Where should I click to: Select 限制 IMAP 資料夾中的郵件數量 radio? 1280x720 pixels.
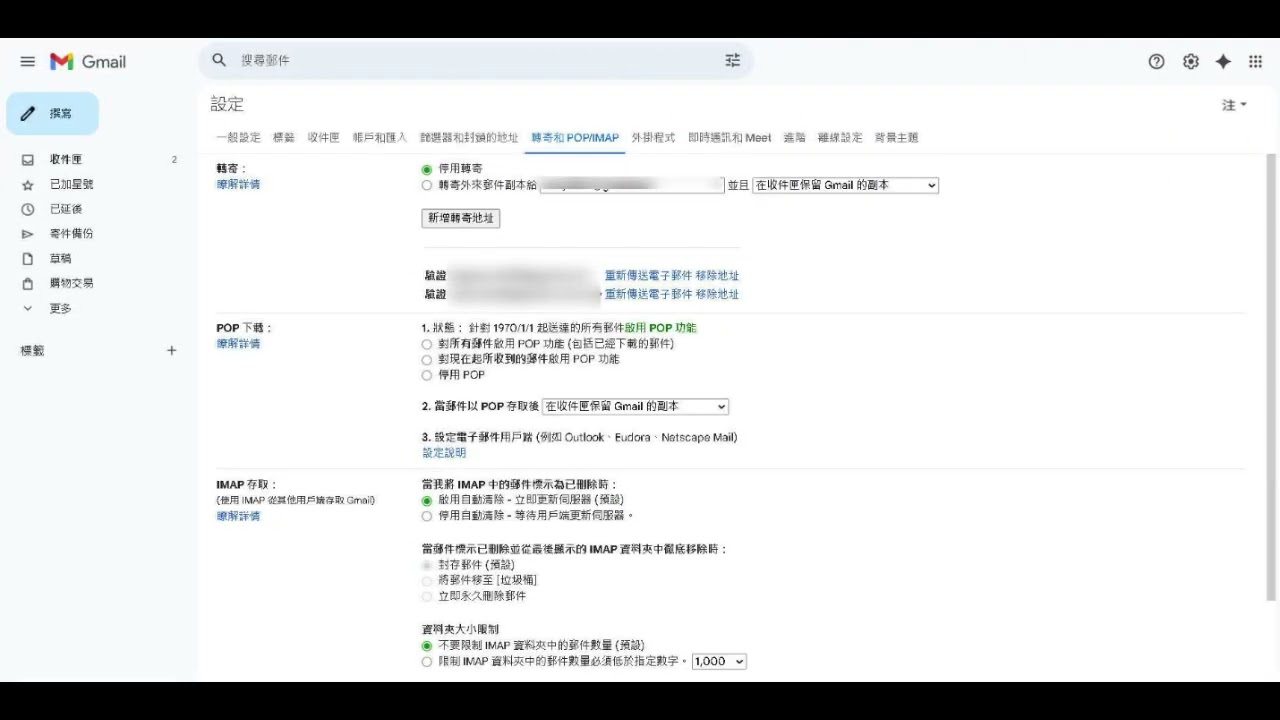pos(427,662)
